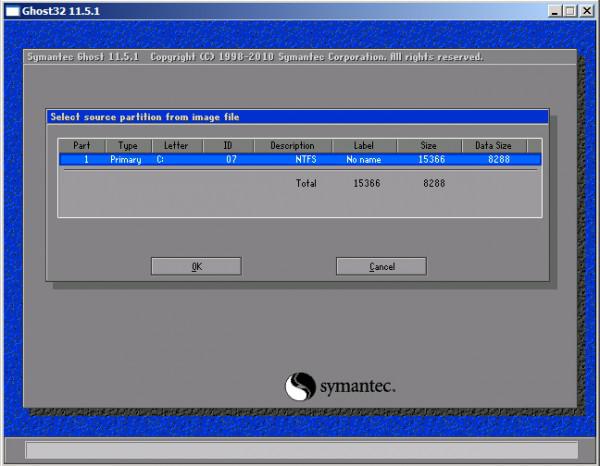This screenshot has width=600, height=466.
Task: Click the Symantec Ghost copyright header text
Action: (253, 57)
